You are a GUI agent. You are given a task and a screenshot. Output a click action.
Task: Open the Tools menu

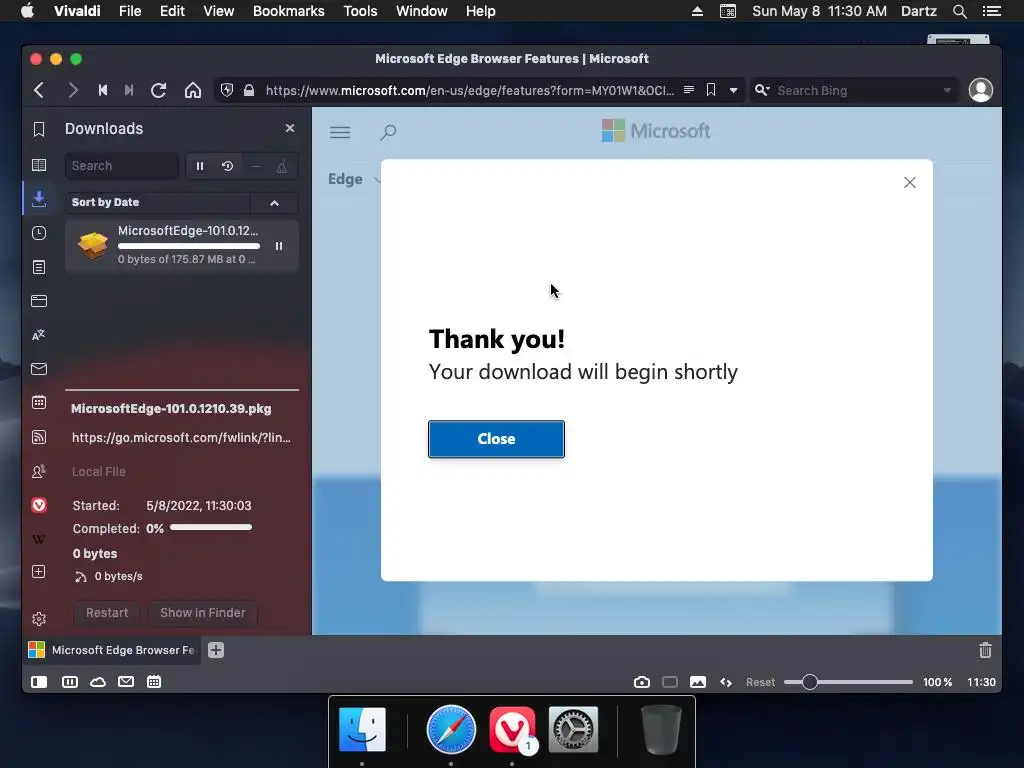[x=360, y=11]
